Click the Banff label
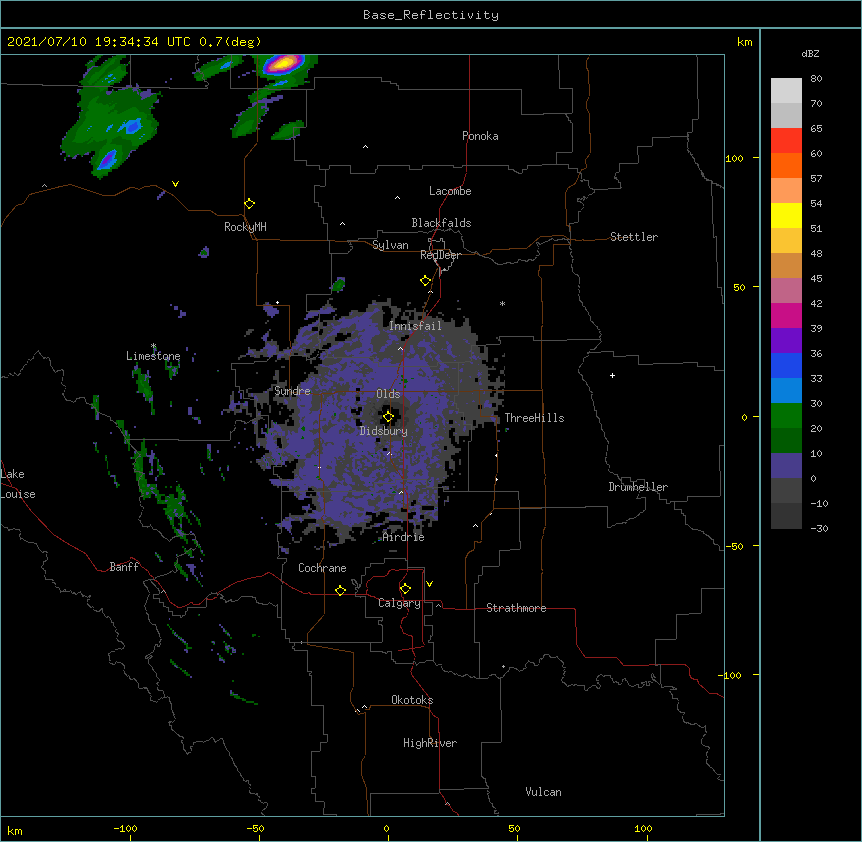The width and height of the screenshot is (862, 842). pos(124,567)
